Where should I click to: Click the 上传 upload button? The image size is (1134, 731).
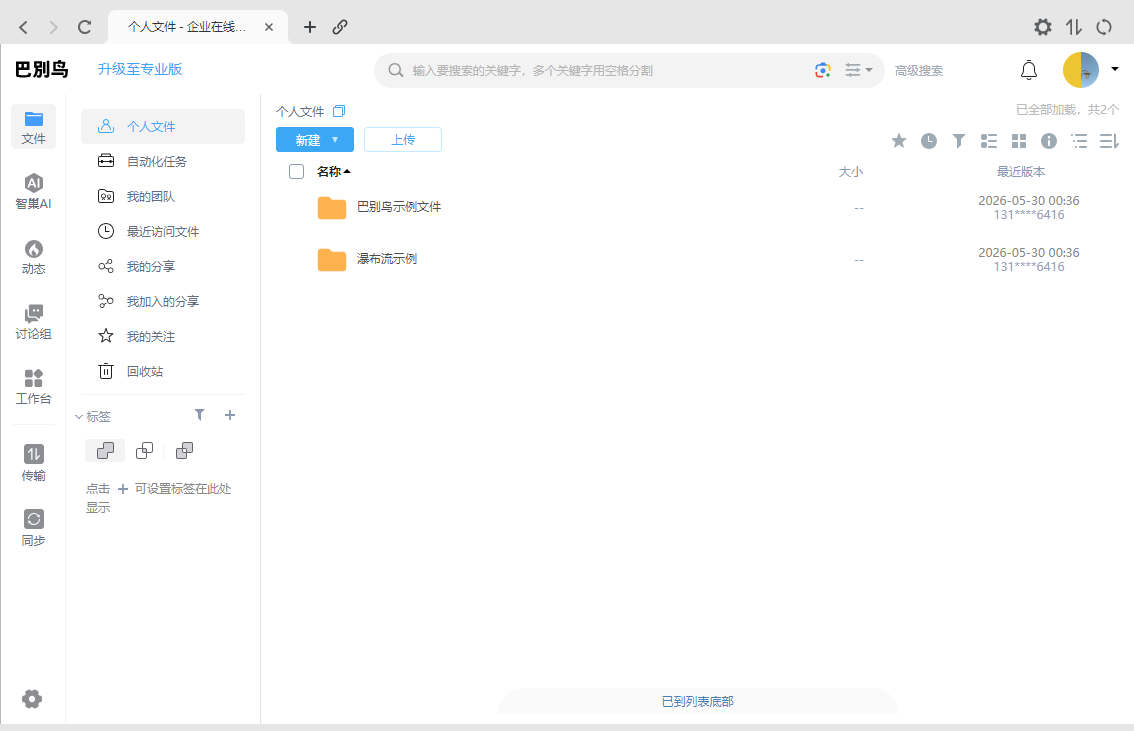coord(403,140)
